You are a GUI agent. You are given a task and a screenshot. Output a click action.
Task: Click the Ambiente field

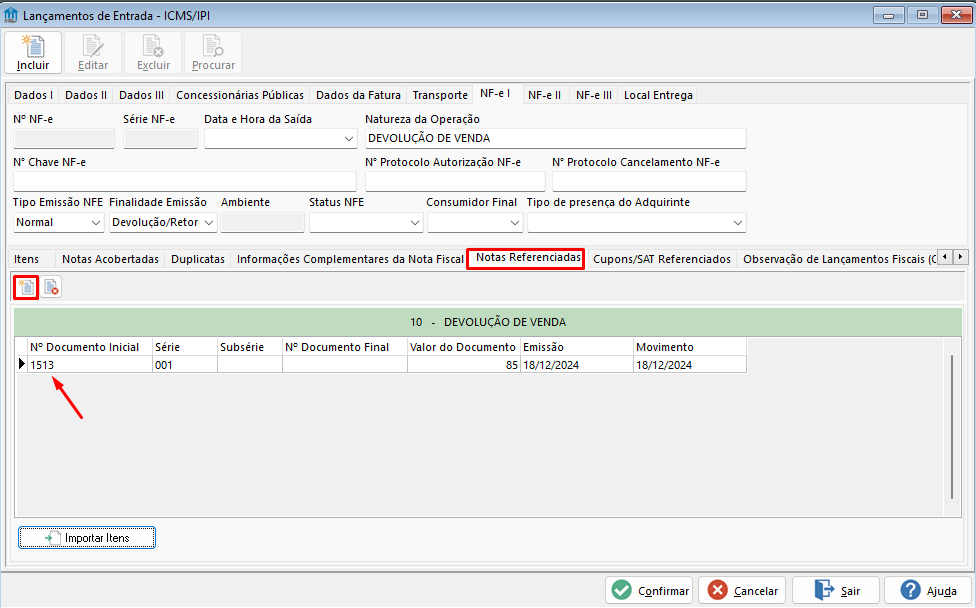pyautogui.click(x=262, y=223)
